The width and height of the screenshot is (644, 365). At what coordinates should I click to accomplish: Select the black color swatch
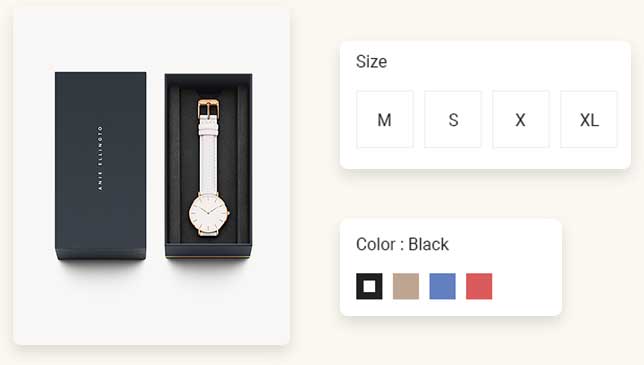369,286
